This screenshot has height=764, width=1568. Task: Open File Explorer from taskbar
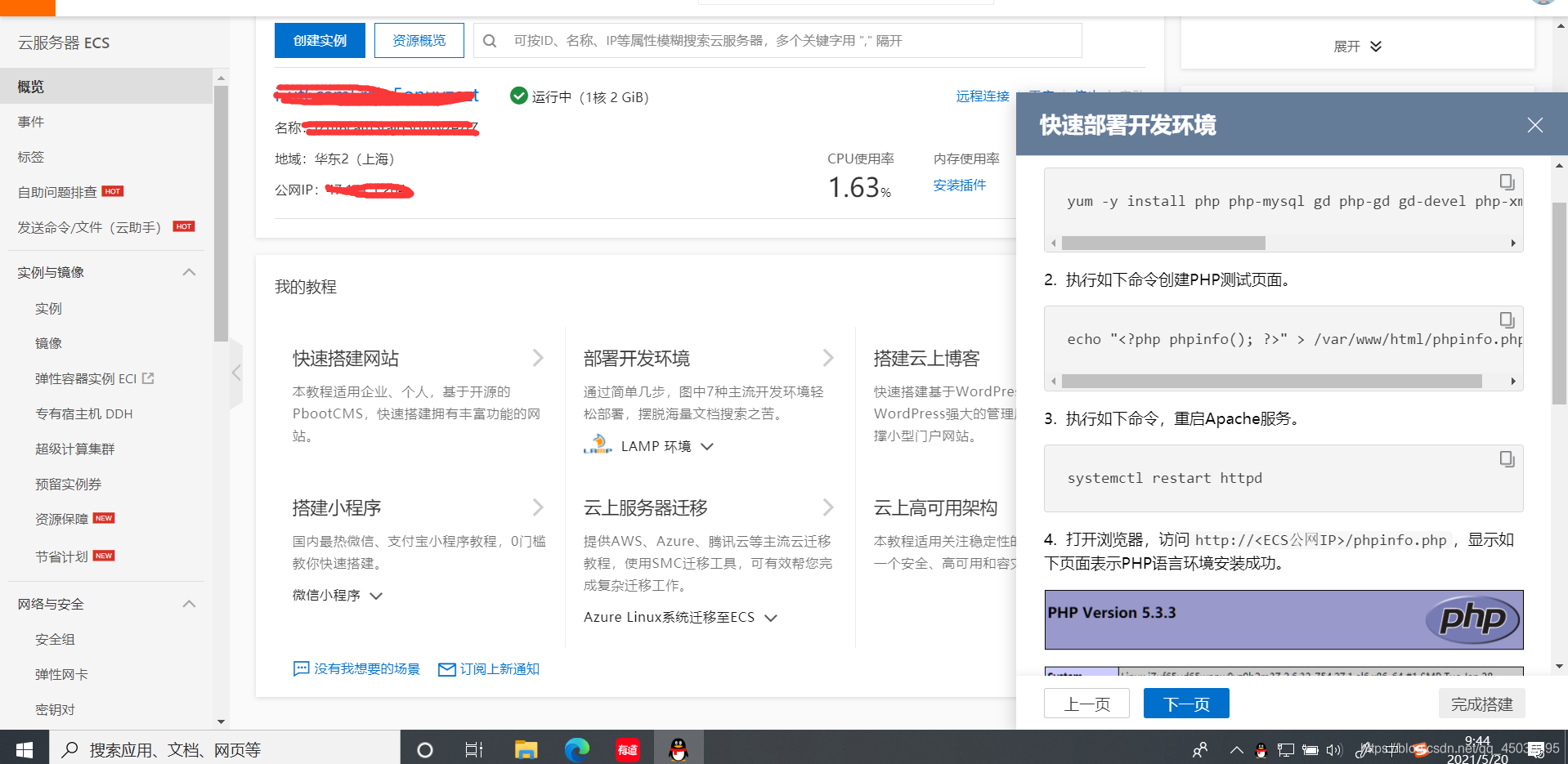[526, 749]
